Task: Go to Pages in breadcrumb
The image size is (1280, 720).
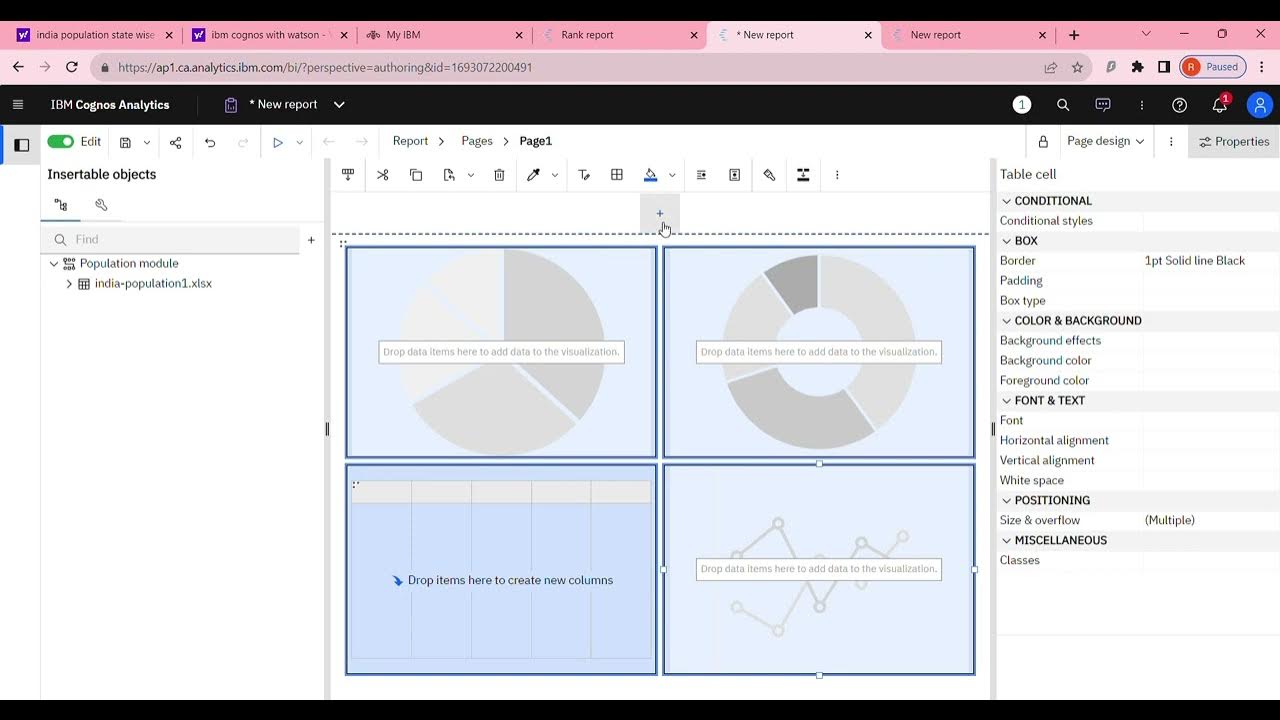Action: 477,141
